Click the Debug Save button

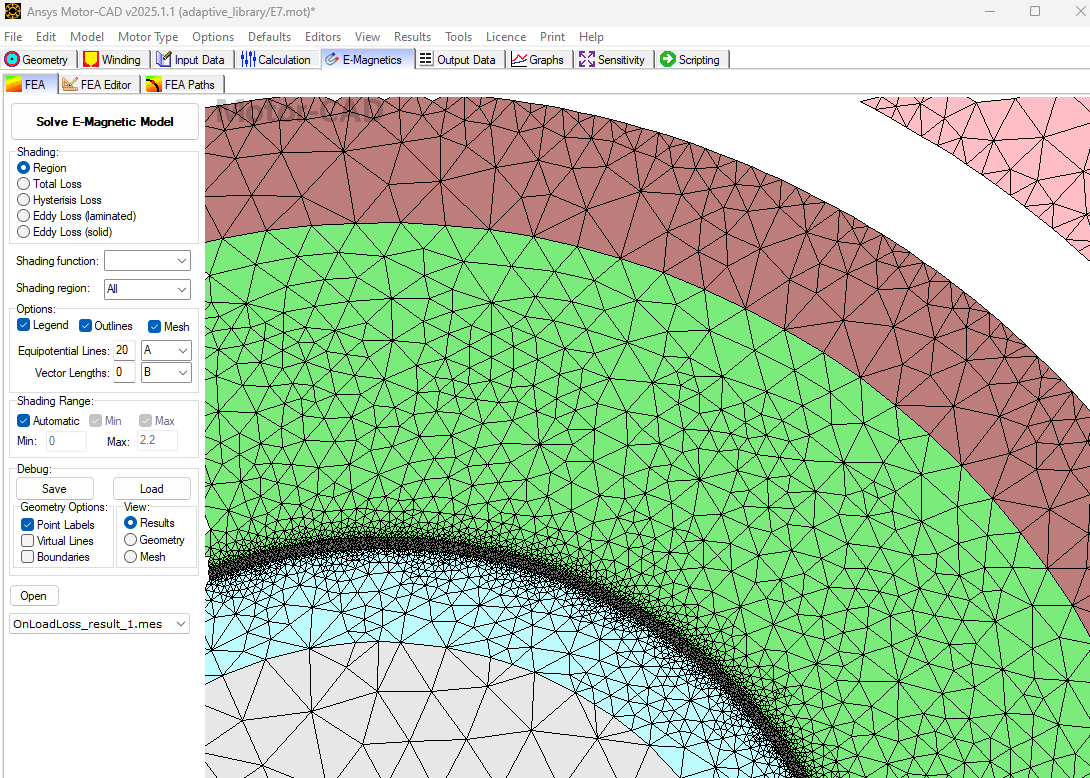pos(54,489)
